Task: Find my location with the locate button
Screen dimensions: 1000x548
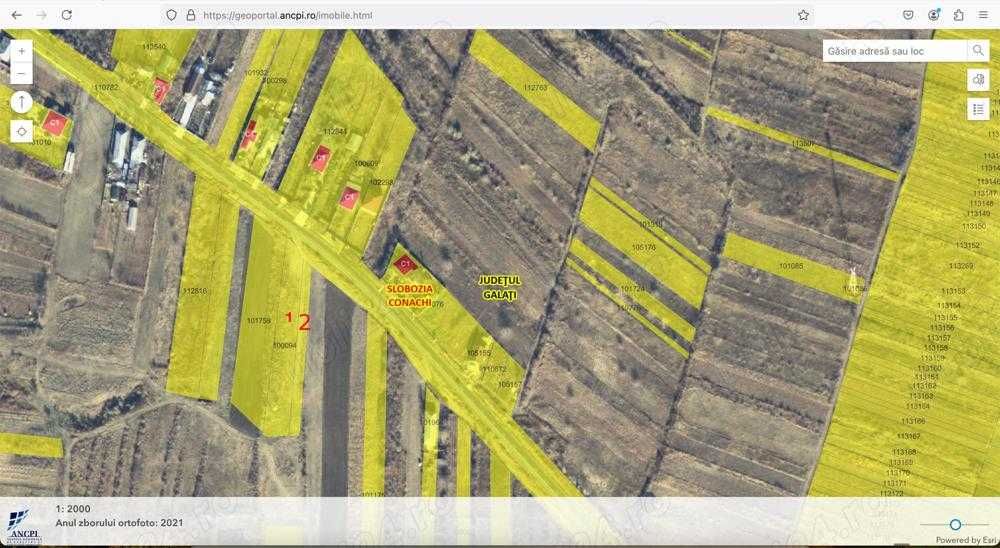Action: click(22, 131)
